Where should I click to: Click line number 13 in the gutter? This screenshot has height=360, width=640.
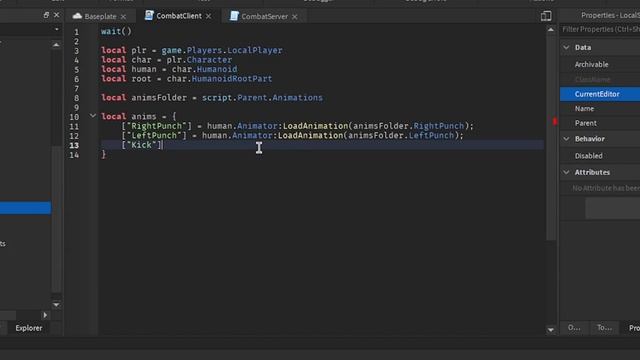[74, 145]
